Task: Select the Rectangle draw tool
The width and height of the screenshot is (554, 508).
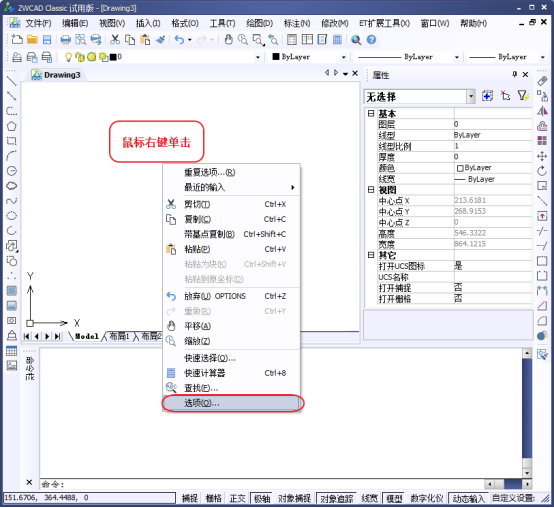Action: tap(12, 141)
